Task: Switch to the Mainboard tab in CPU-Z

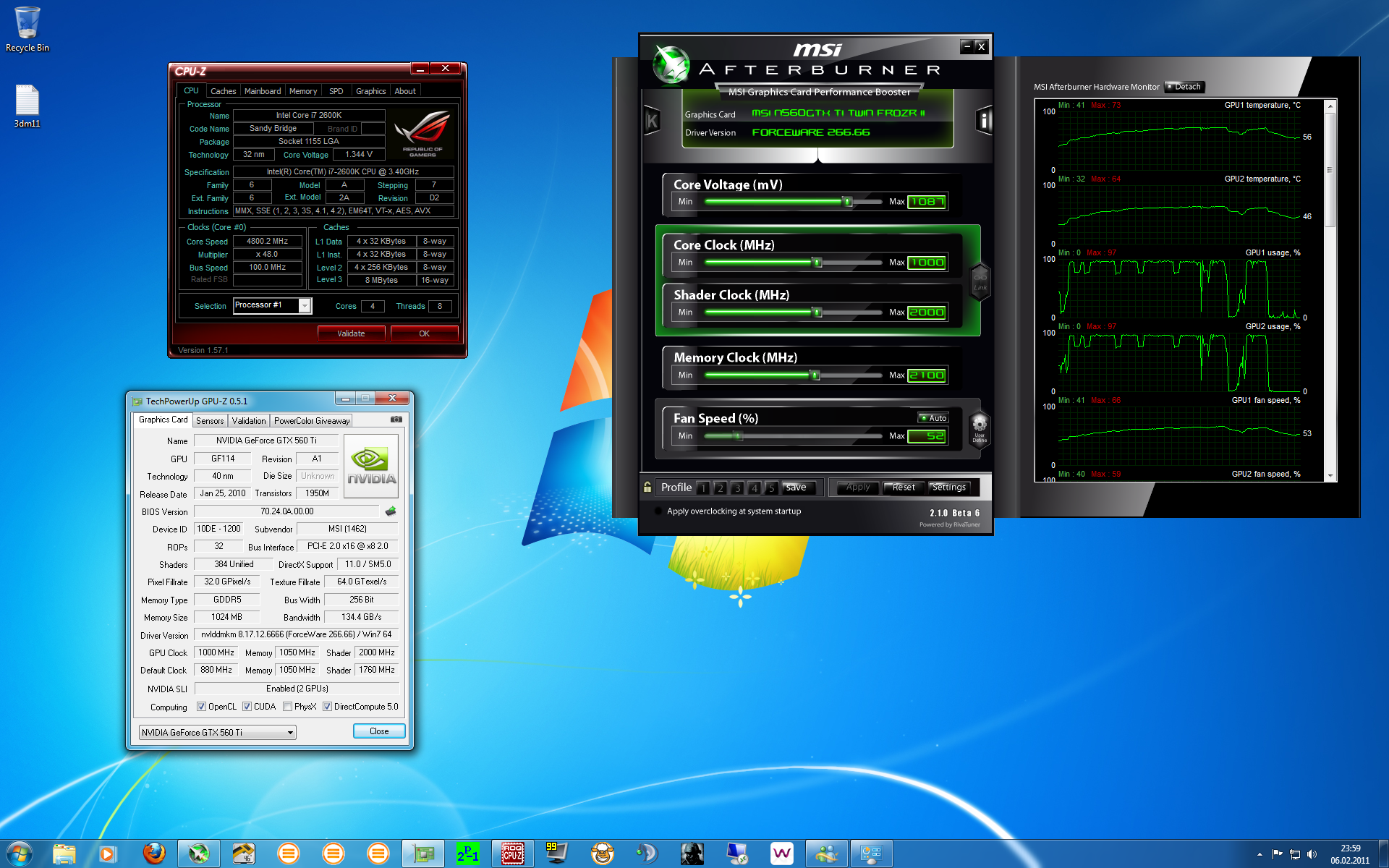Action: coord(263,91)
